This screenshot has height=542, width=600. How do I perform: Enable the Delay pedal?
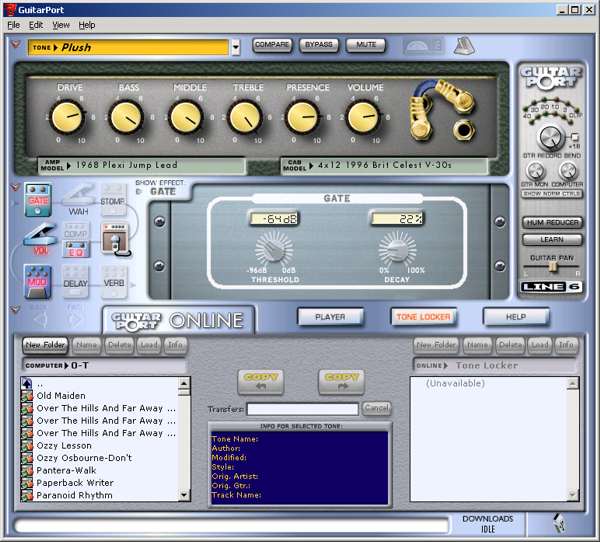75,282
